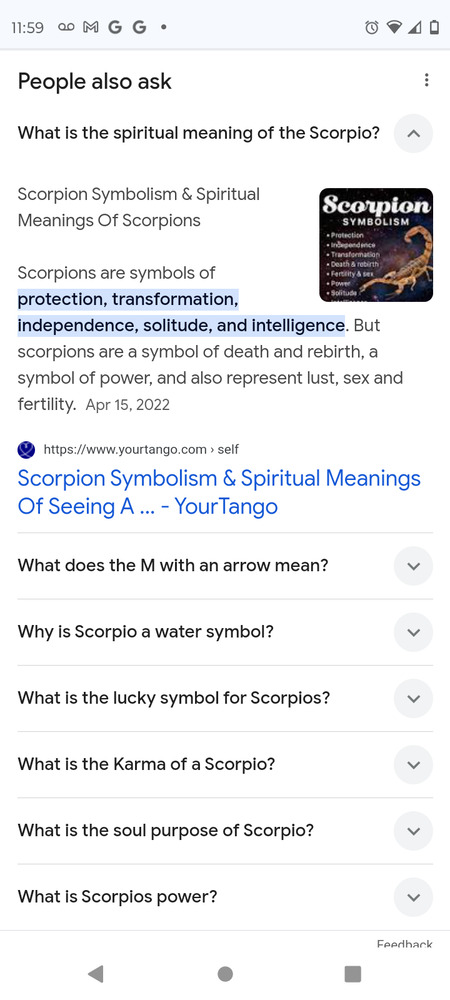450x1000 pixels.
Task: Tap the voicemail icon in status bar
Action: 66,27
